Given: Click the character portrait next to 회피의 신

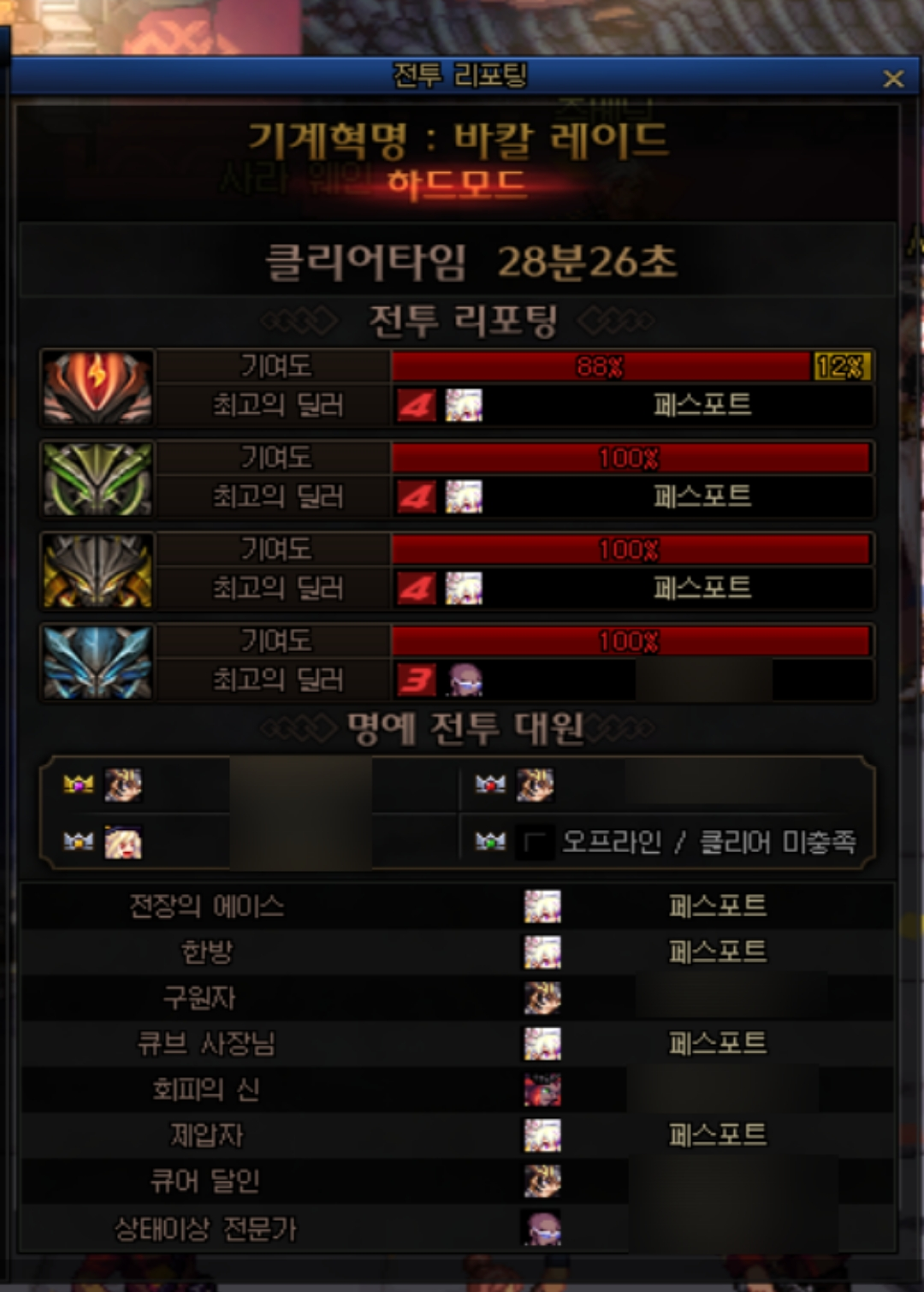Looking at the screenshot, I should (542, 1090).
